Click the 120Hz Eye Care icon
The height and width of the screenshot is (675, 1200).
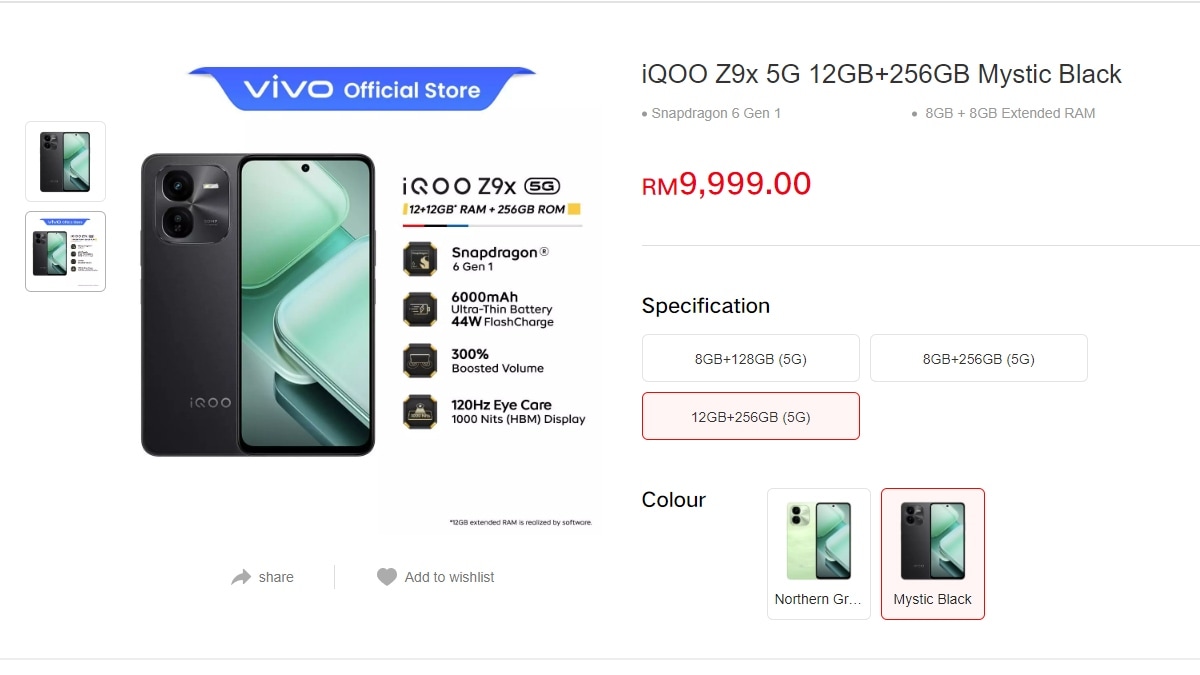[419, 412]
